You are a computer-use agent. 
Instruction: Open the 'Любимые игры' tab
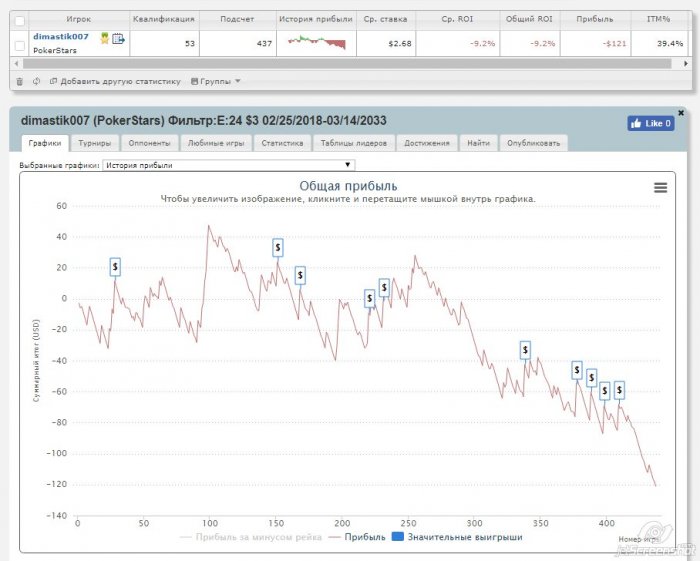216,143
